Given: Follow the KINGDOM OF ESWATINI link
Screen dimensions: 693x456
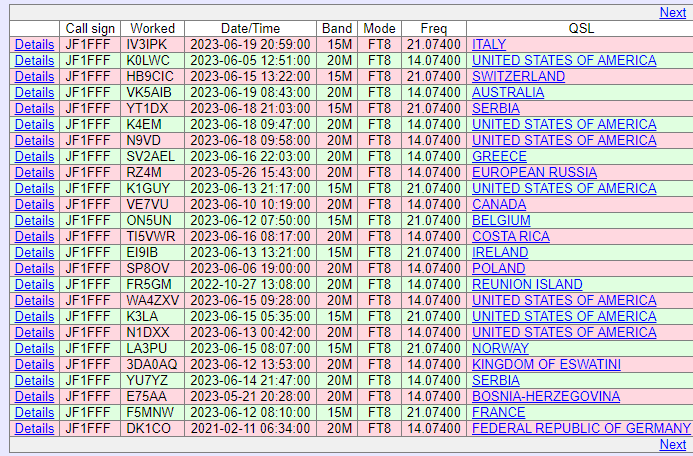Looking at the screenshot, I should pos(546,365).
